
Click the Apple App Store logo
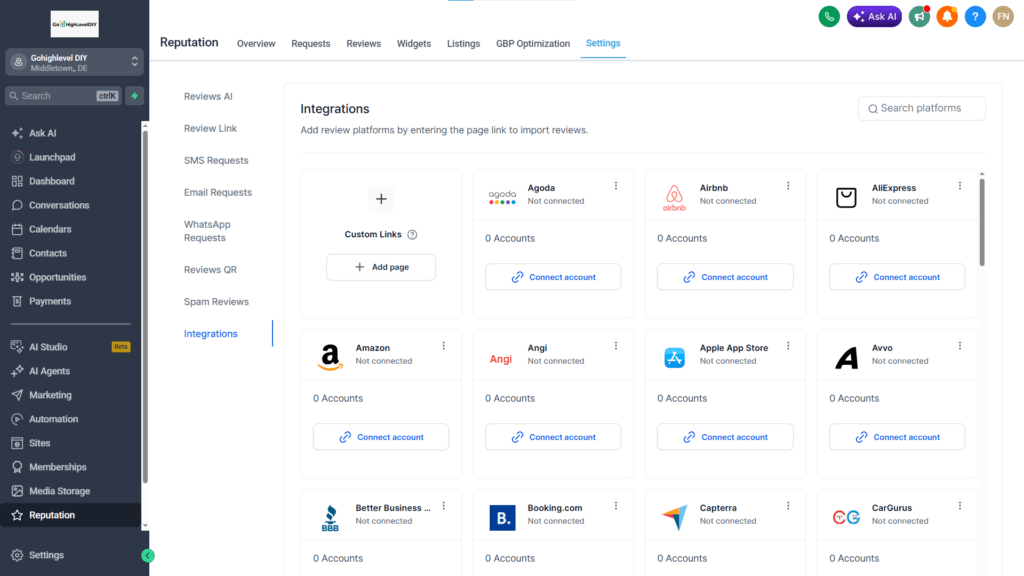(x=674, y=358)
